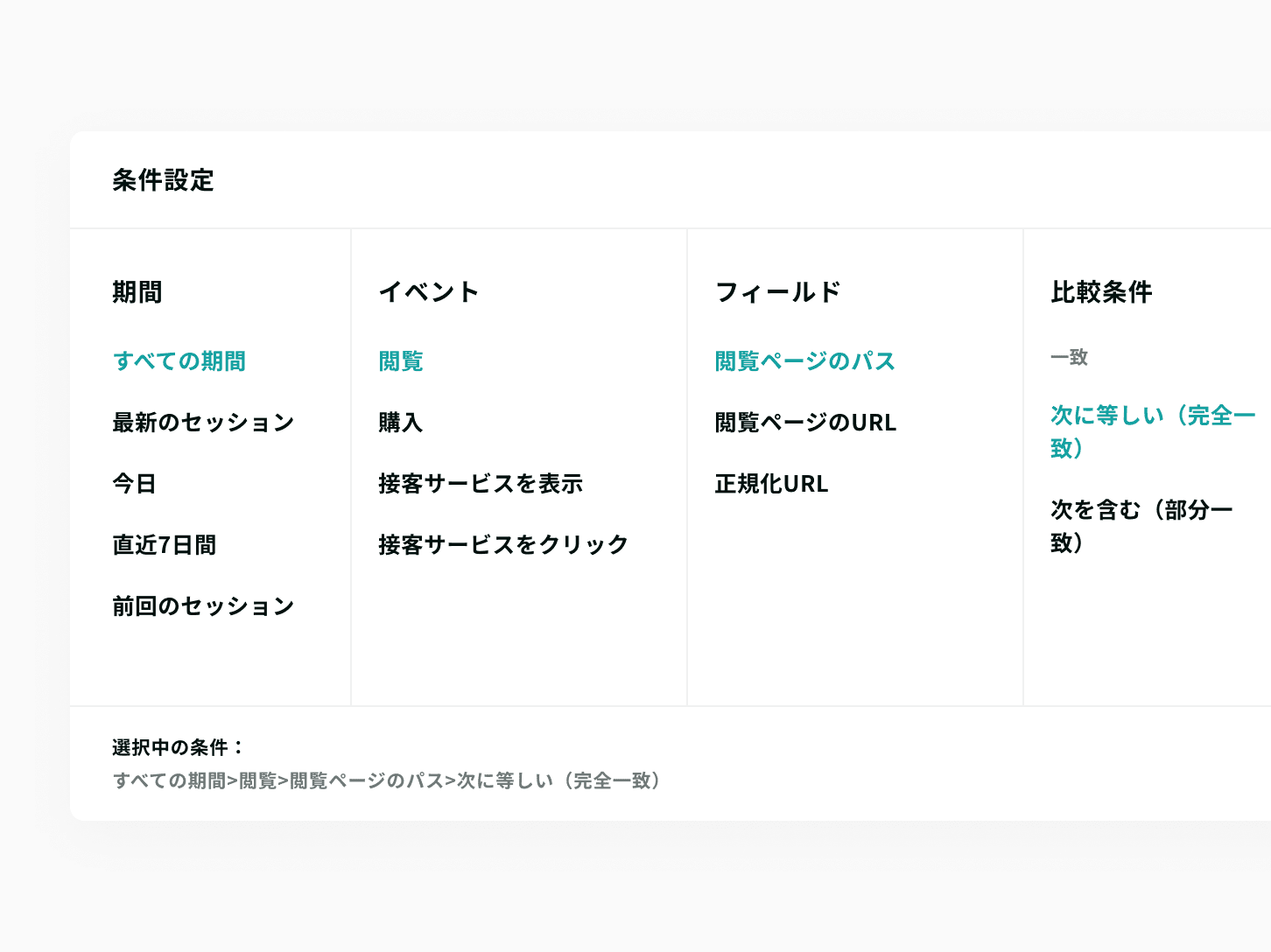Select 閲覧ページのURL field
Screen dimensions: 1271x952
point(805,423)
